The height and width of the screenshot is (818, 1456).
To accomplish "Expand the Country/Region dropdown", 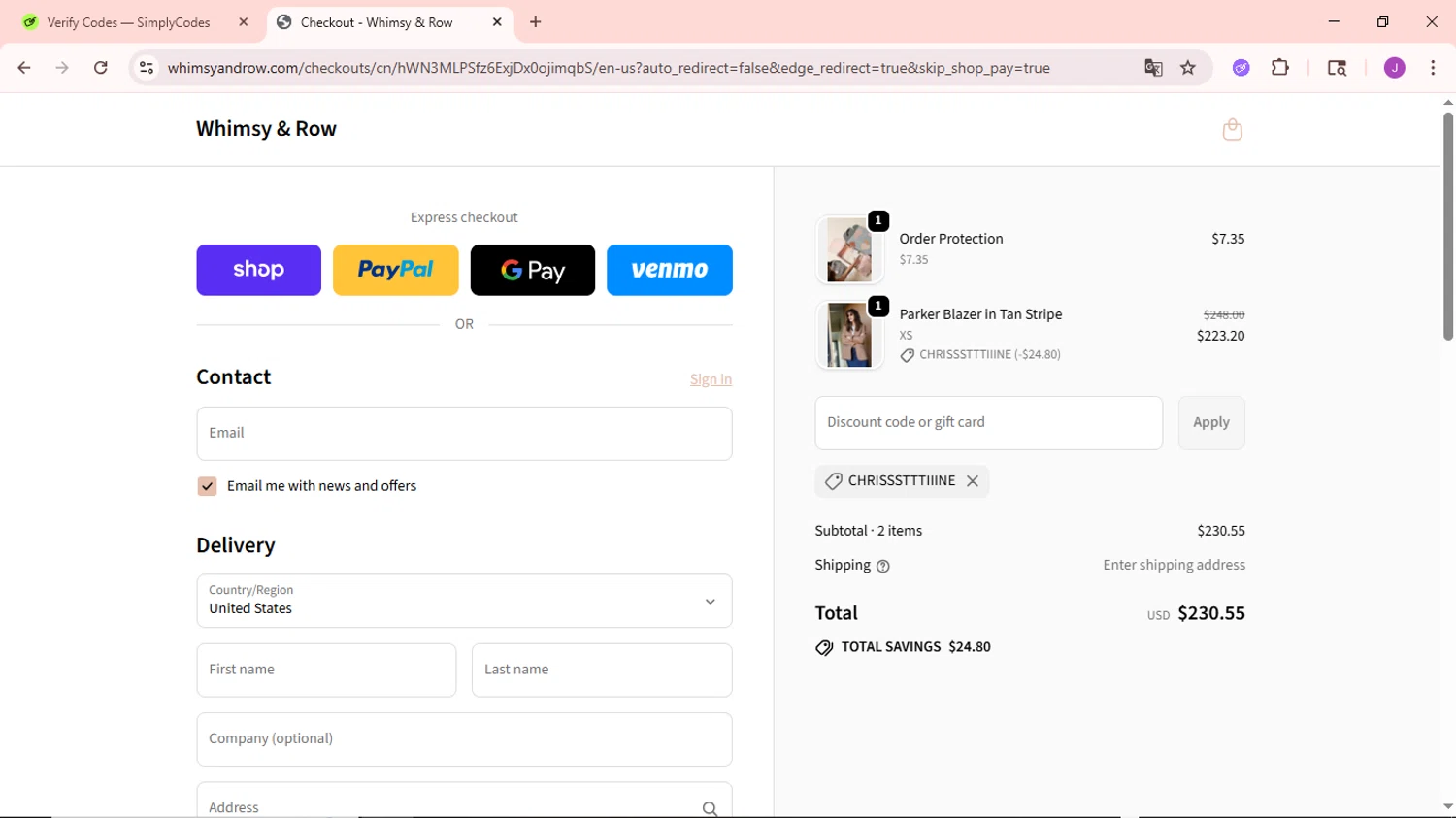I will point(464,601).
